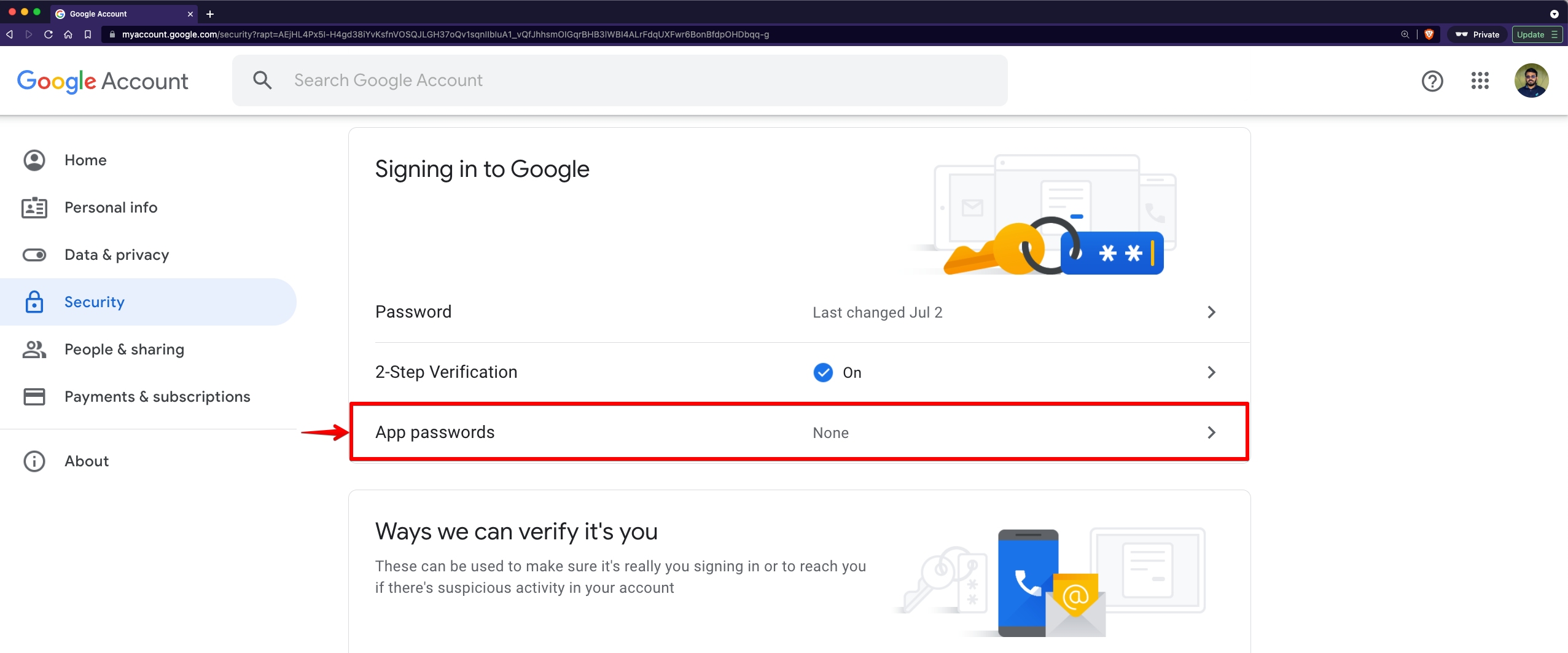Open People & sharing in the sidebar
1568x653 pixels.
click(x=148, y=350)
